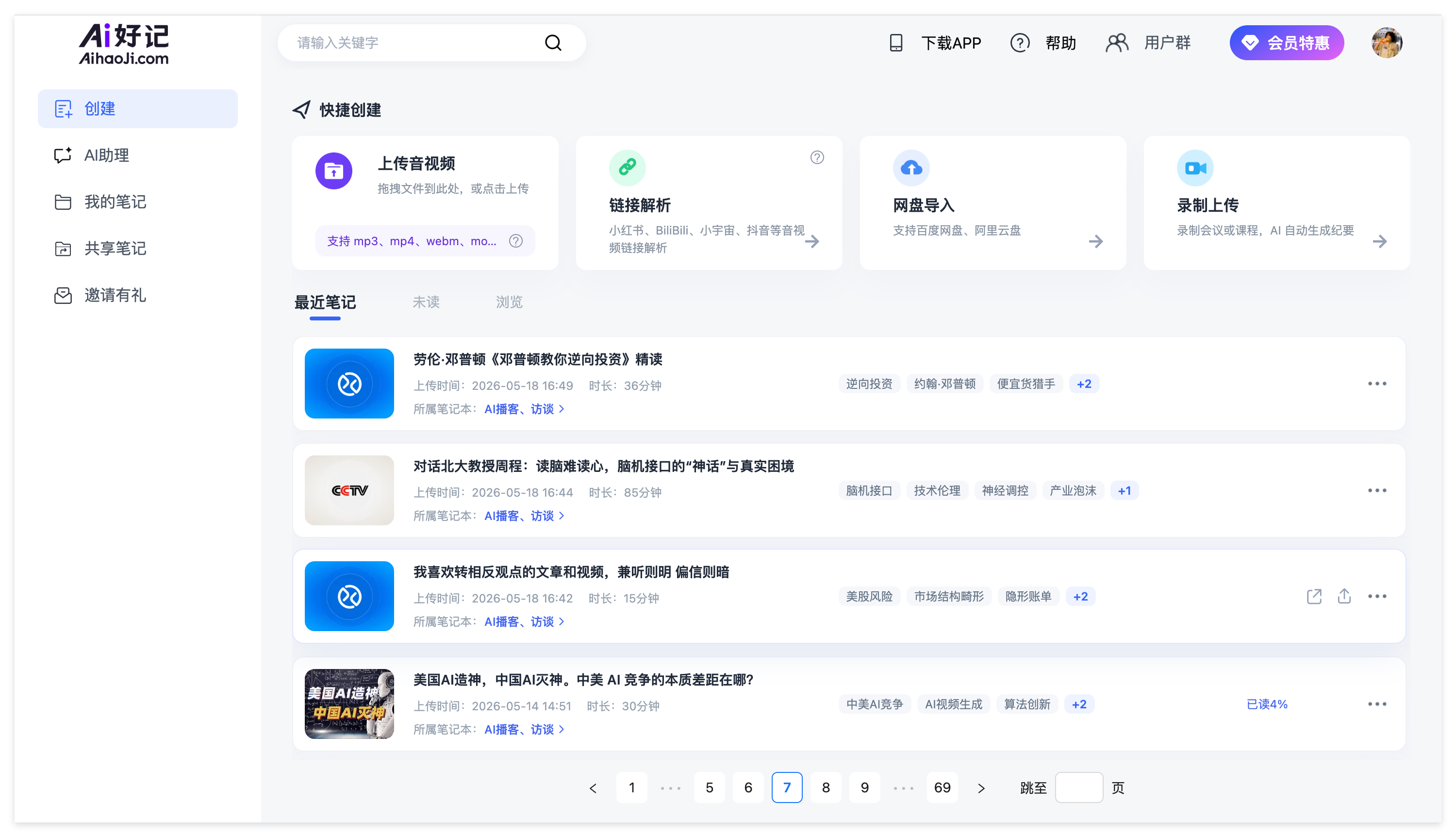Go to page 8
The height and width of the screenshot is (837, 1456).
tap(825, 787)
